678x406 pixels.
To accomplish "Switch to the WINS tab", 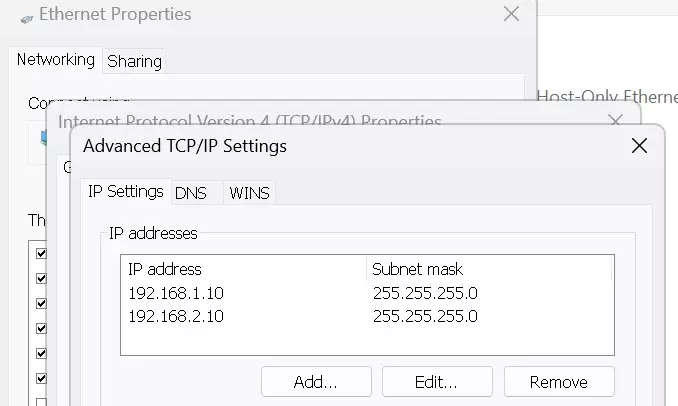I will coord(249,193).
